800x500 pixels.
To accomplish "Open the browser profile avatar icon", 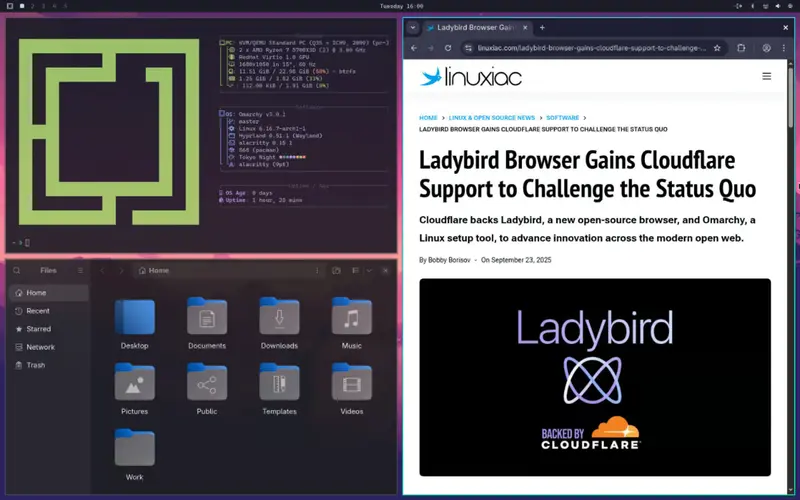I will [766, 48].
